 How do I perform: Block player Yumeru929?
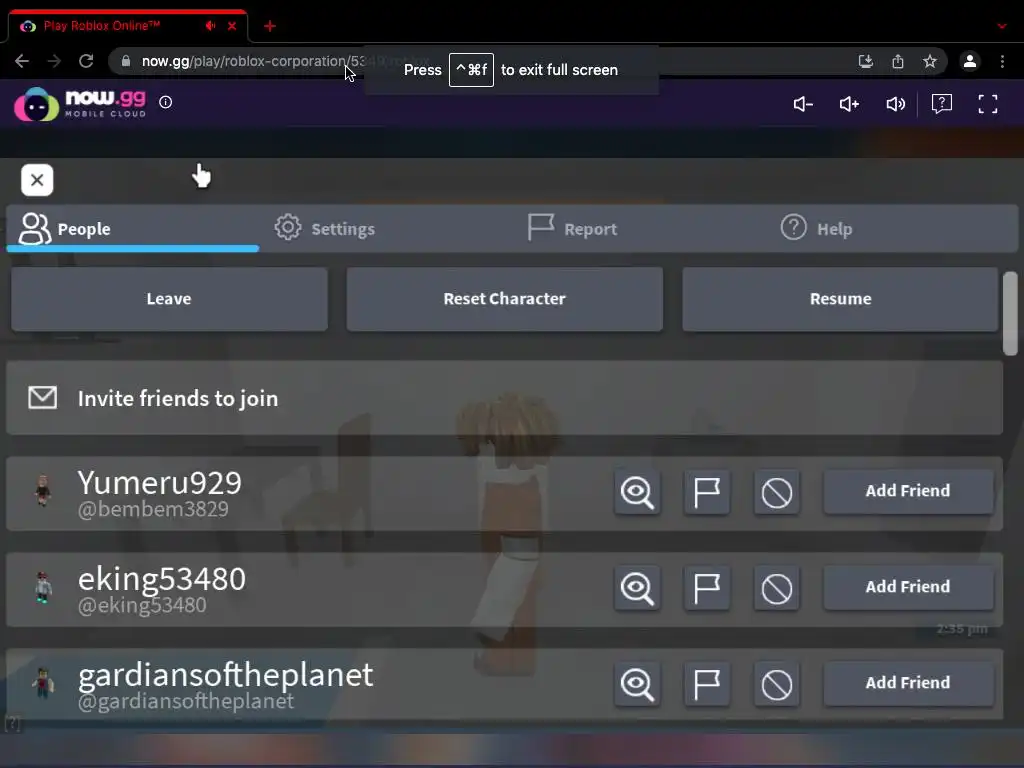tap(776, 492)
